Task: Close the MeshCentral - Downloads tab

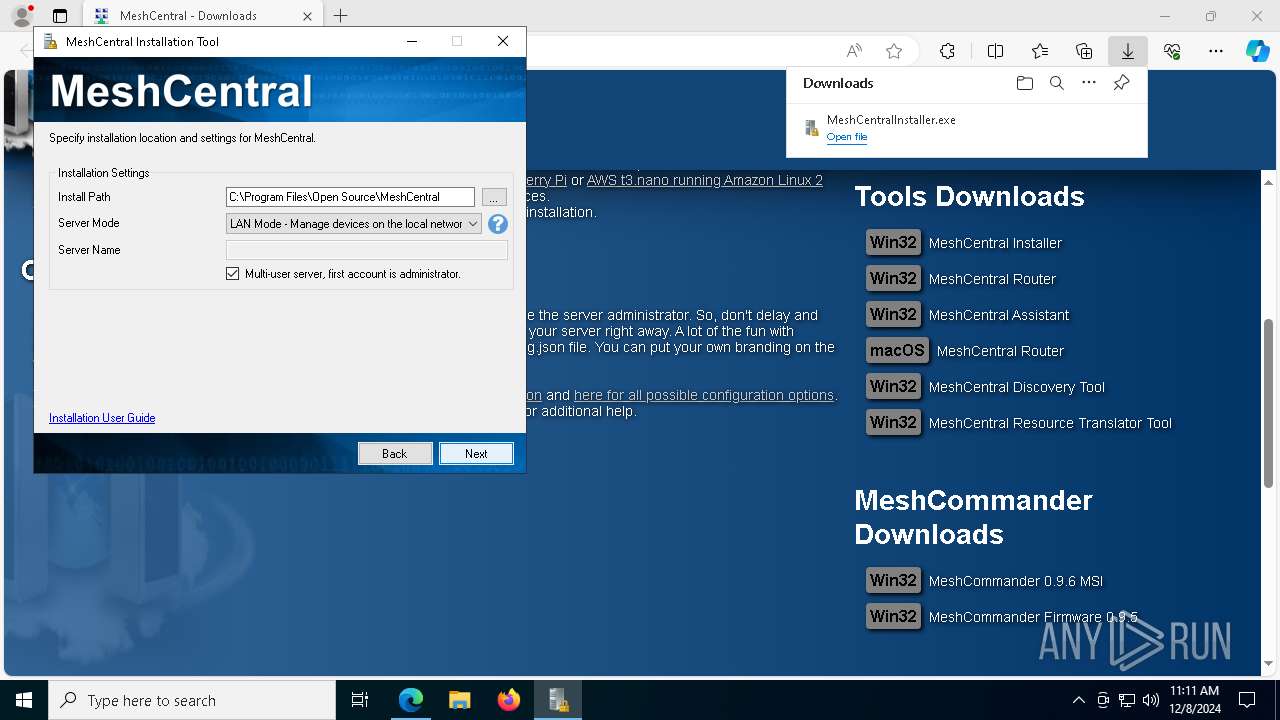Action: 308,16
